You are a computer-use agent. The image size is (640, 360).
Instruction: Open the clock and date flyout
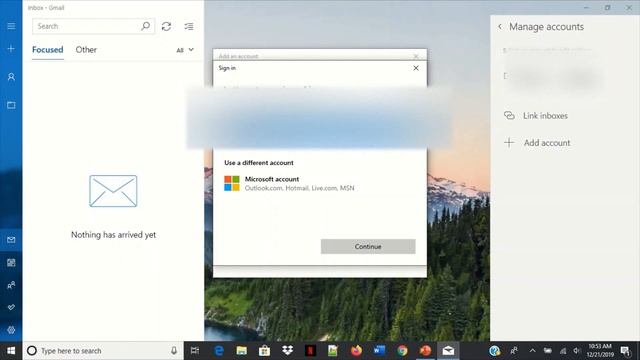tap(600, 351)
